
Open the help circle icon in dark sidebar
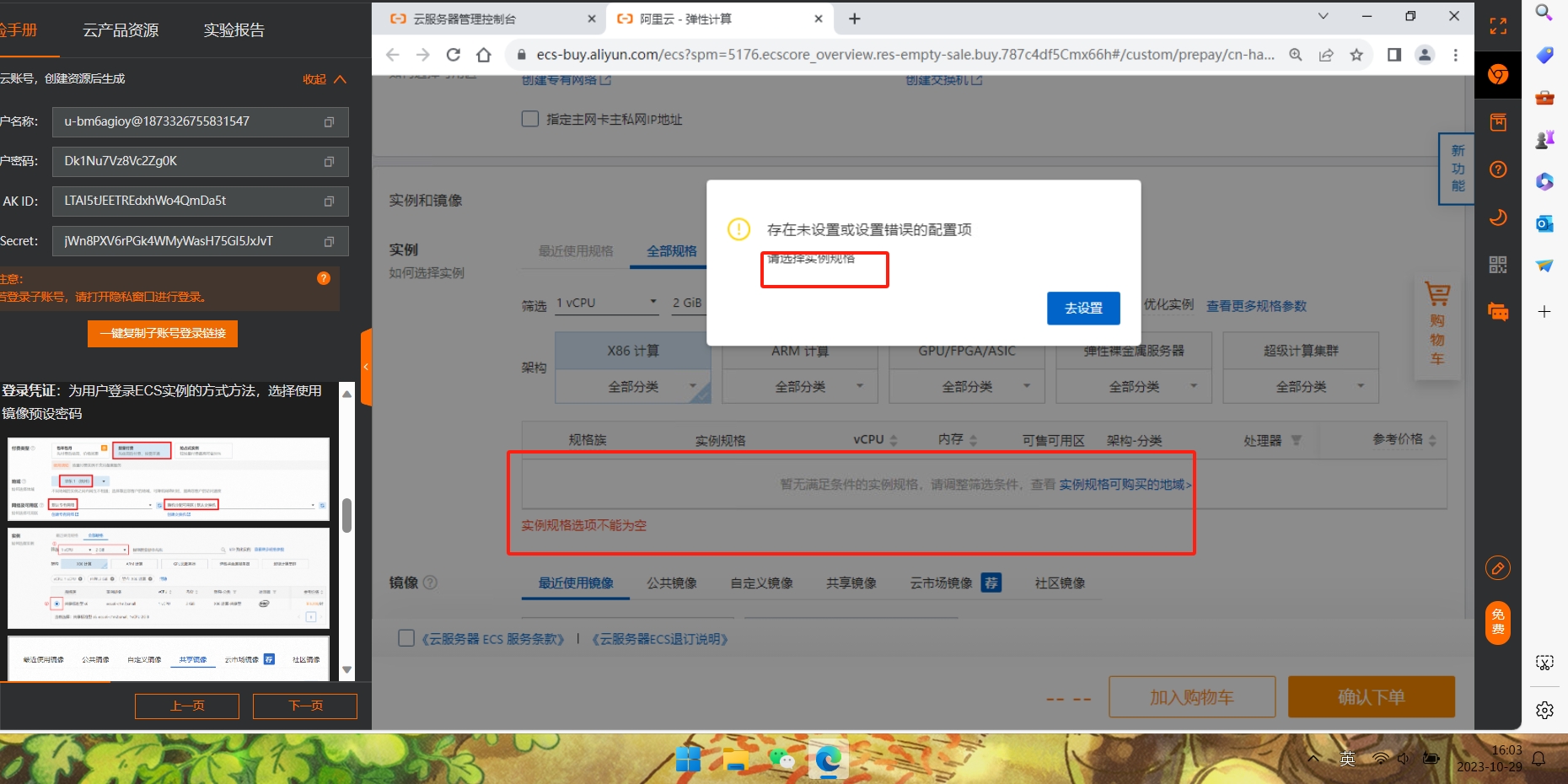tap(1498, 169)
